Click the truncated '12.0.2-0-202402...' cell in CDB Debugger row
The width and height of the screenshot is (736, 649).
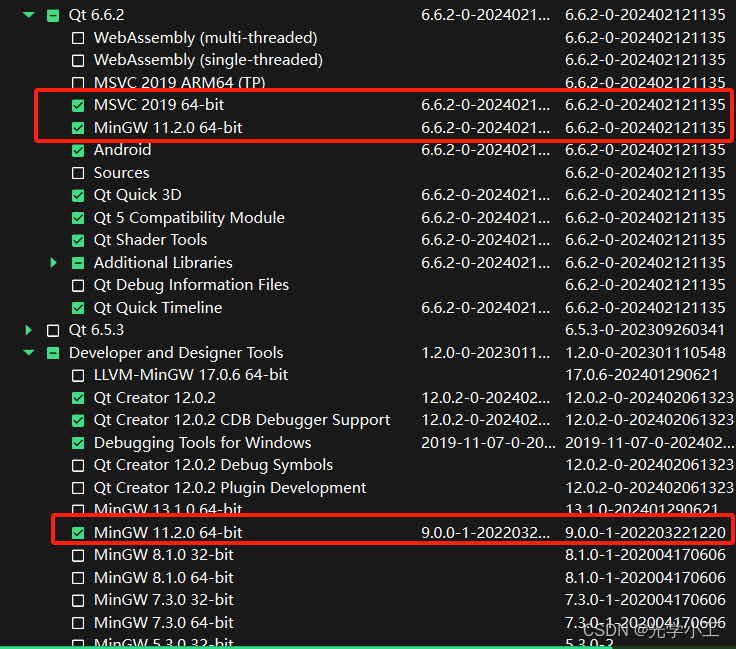click(x=485, y=420)
